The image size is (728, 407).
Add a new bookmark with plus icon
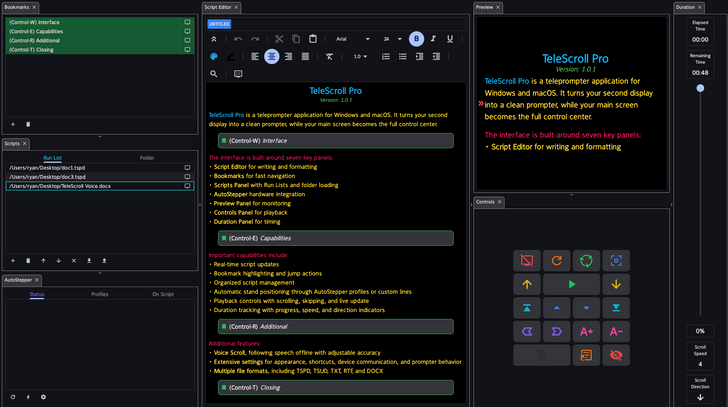click(13, 124)
